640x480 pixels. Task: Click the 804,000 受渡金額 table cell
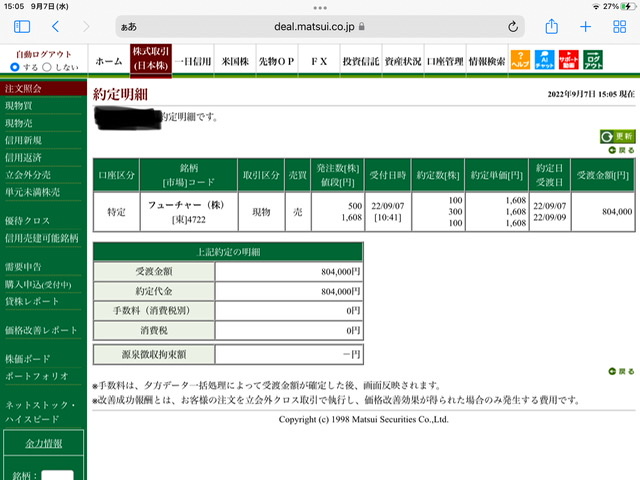[x=603, y=211]
